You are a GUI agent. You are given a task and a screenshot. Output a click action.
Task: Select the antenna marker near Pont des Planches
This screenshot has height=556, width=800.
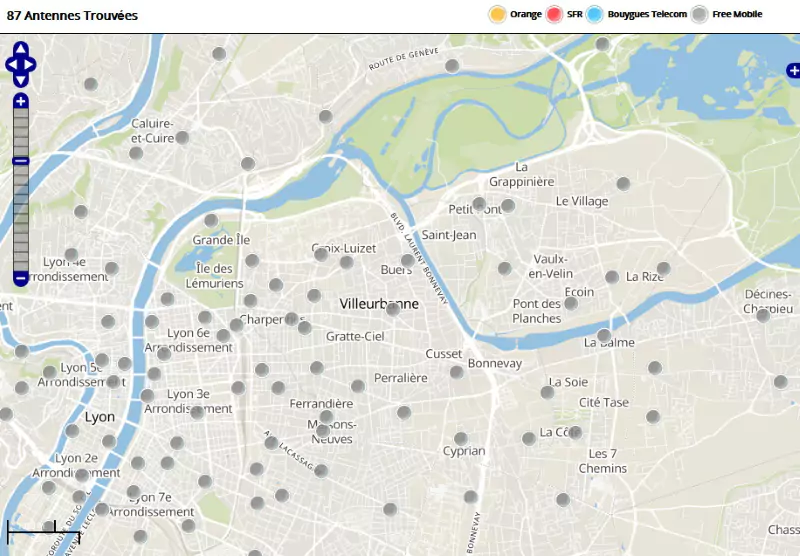571,303
